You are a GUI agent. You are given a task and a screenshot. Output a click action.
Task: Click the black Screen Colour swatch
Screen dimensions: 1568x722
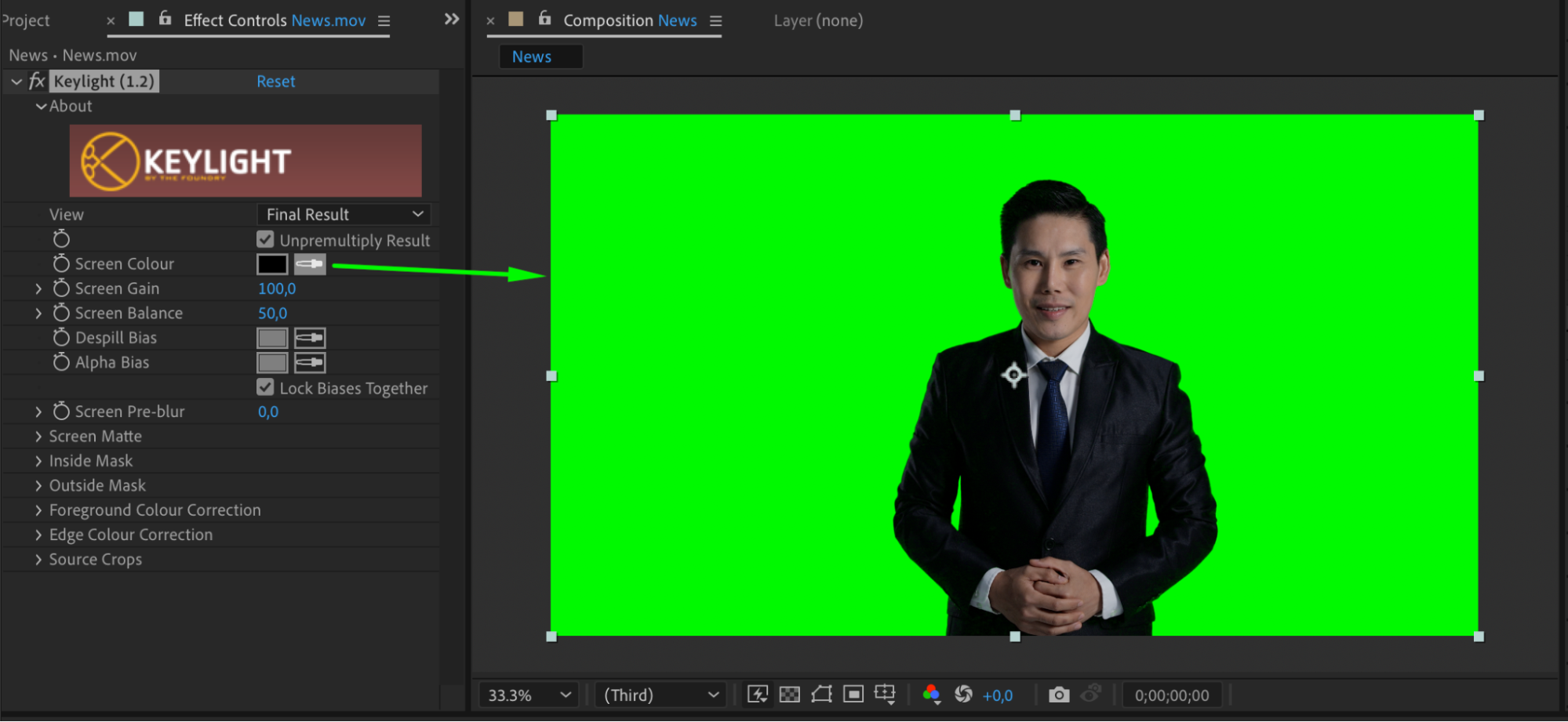[x=272, y=265]
